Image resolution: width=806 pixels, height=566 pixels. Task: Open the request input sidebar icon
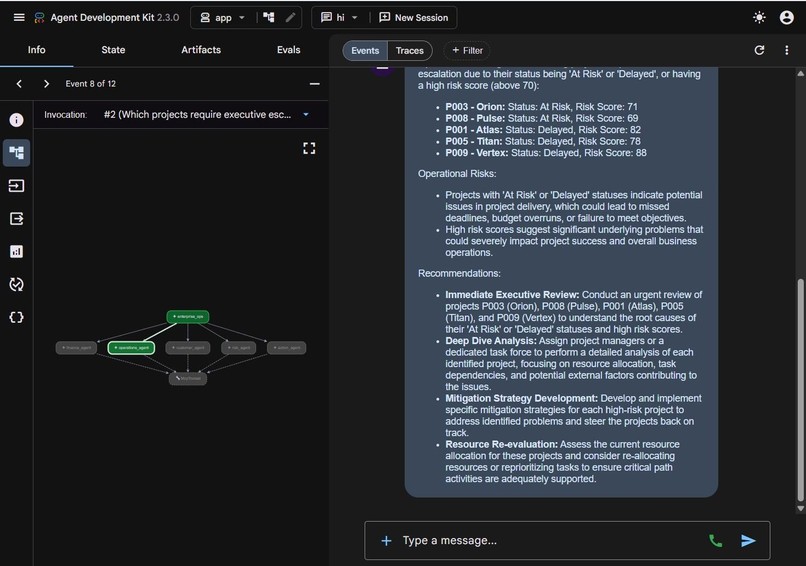pyautogui.click(x=16, y=186)
